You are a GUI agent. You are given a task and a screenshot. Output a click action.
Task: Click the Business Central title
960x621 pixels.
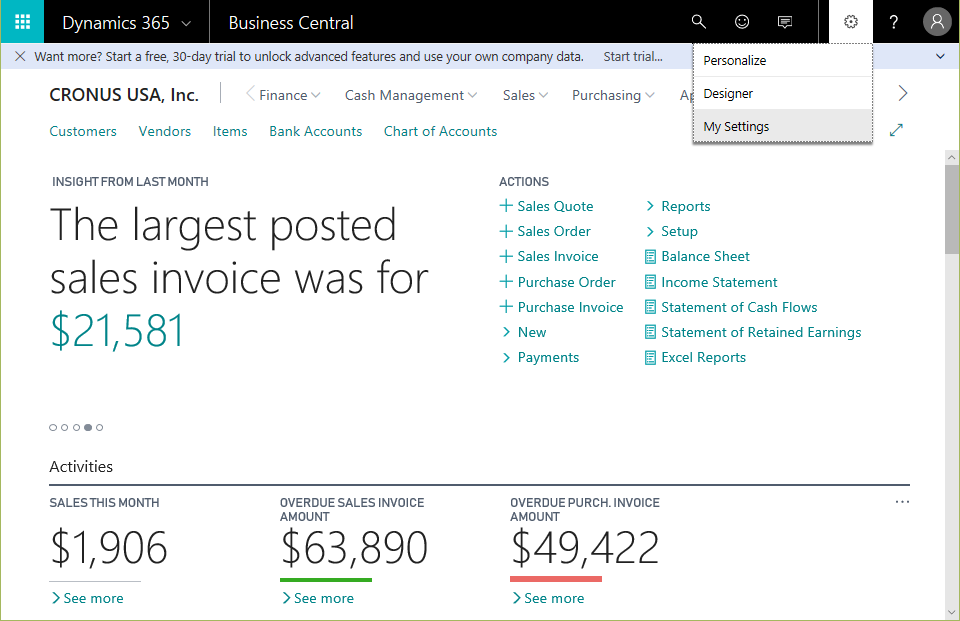[291, 23]
